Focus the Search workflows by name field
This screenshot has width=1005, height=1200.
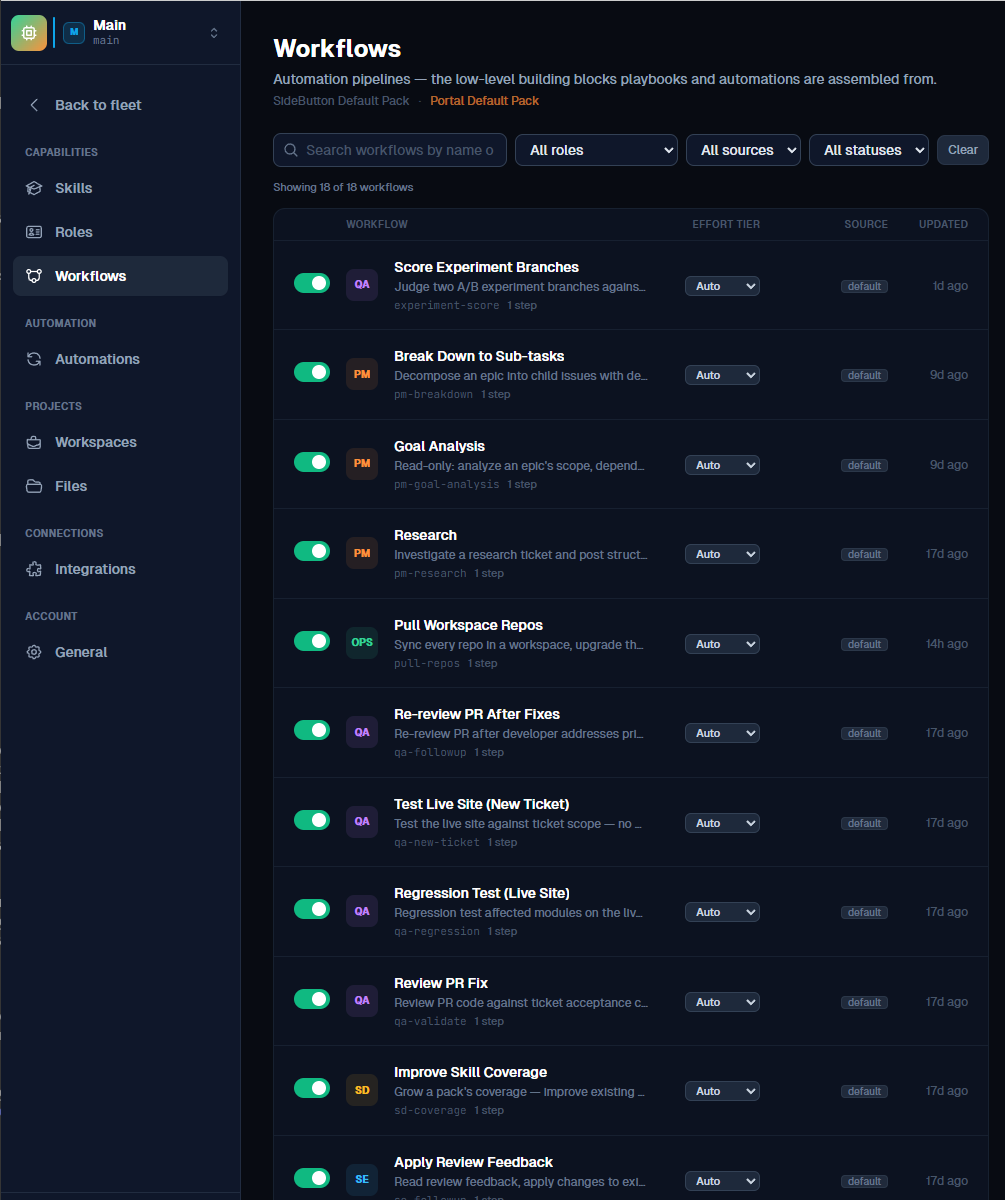pyautogui.click(x=390, y=150)
